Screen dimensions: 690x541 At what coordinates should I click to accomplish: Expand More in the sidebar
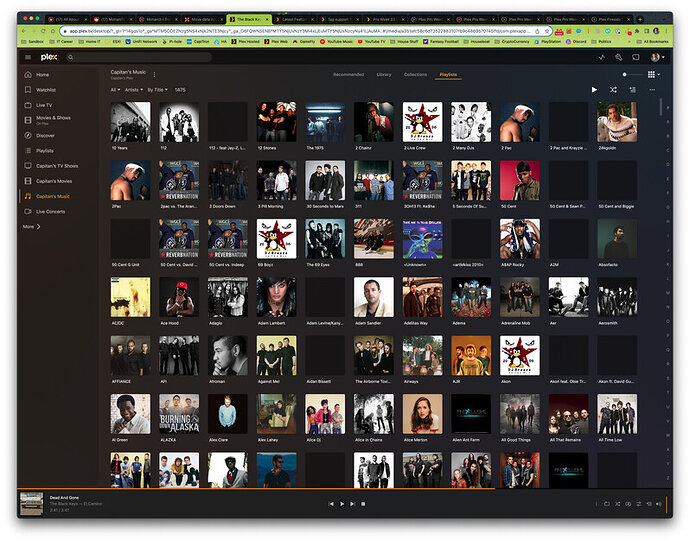pyautogui.click(x=32, y=227)
